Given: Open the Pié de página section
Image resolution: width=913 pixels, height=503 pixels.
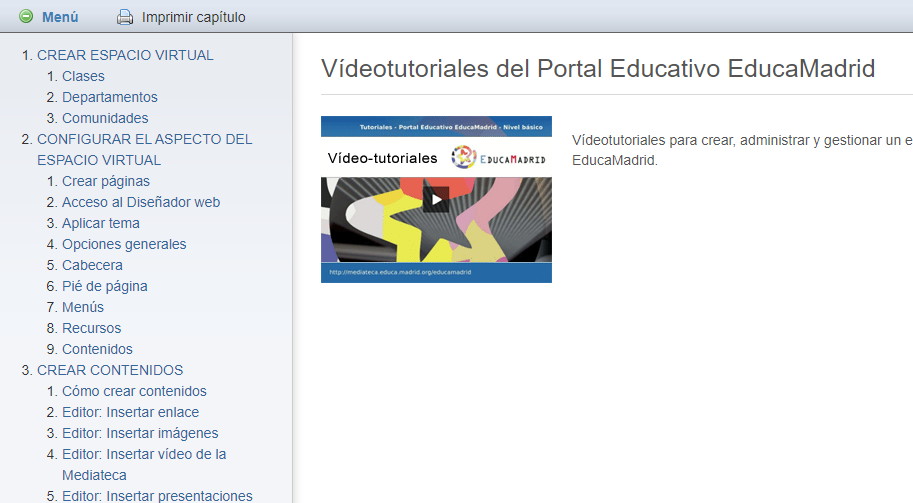Looking at the screenshot, I should [x=105, y=286].
